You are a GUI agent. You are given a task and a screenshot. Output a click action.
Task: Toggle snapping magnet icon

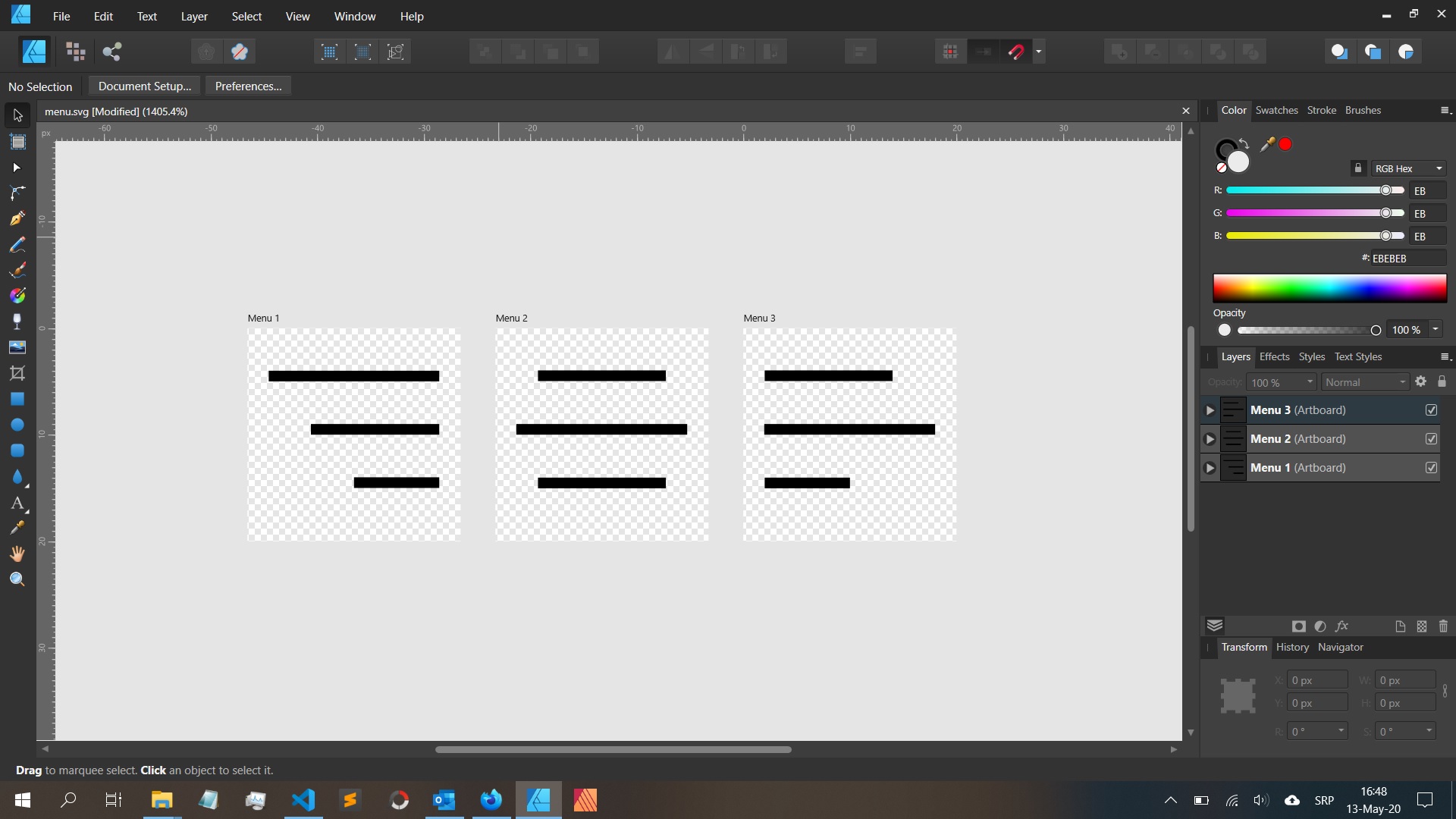point(1016,52)
